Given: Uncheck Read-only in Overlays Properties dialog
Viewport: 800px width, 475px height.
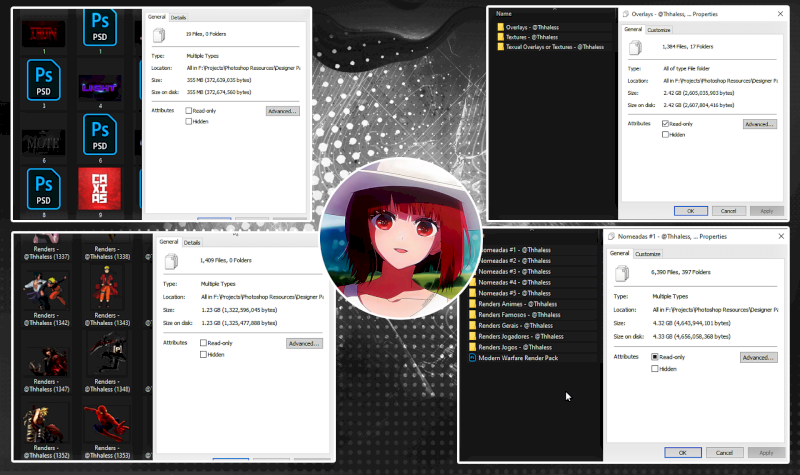Looking at the screenshot, I should coord(666,123).
